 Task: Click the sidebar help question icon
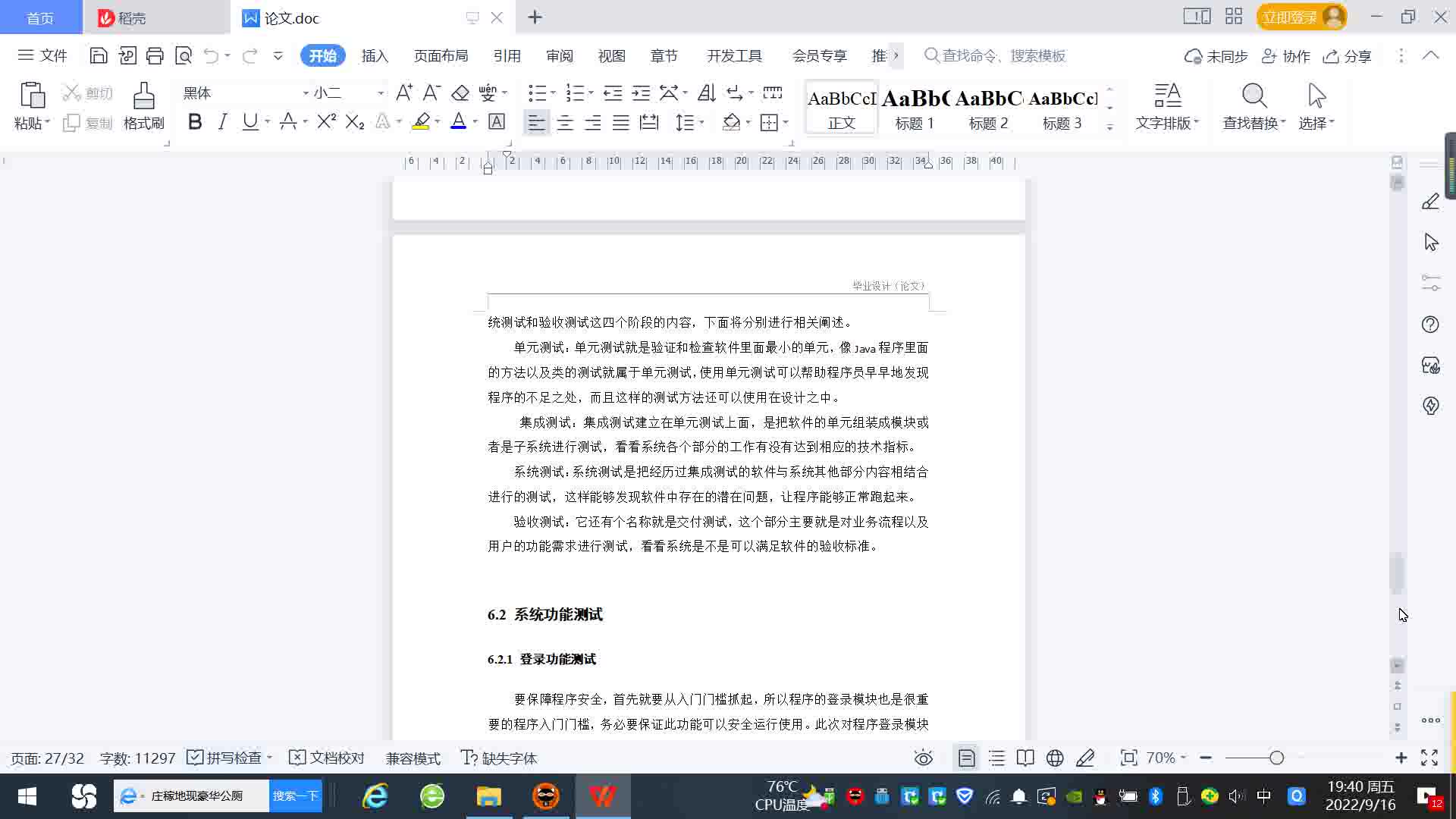(1430, 325)
